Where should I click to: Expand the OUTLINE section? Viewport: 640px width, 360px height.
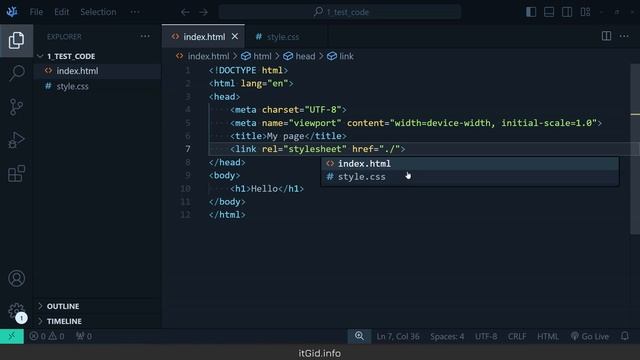[x=63, y=306]
